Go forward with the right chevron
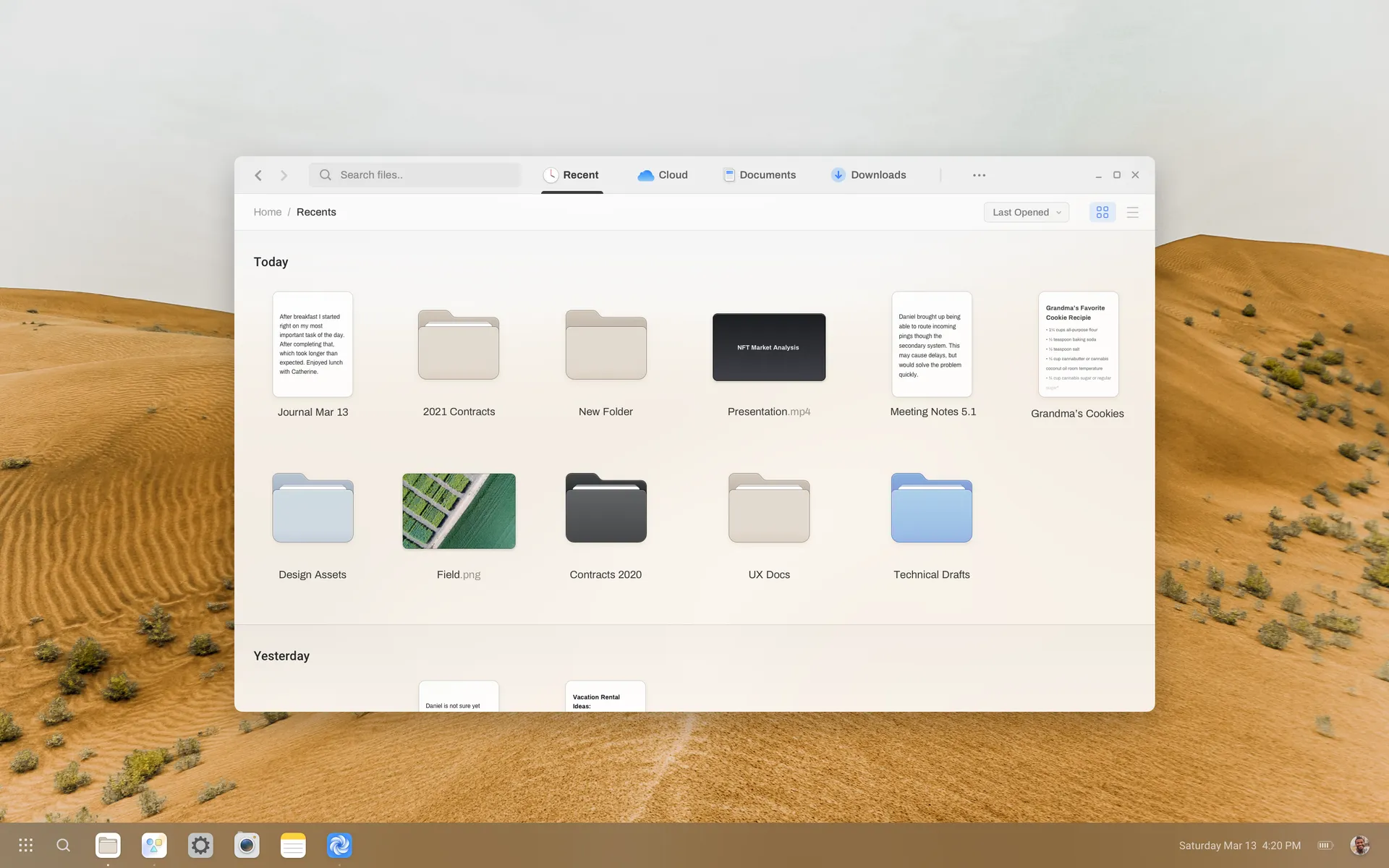 (x=284, y=175)
